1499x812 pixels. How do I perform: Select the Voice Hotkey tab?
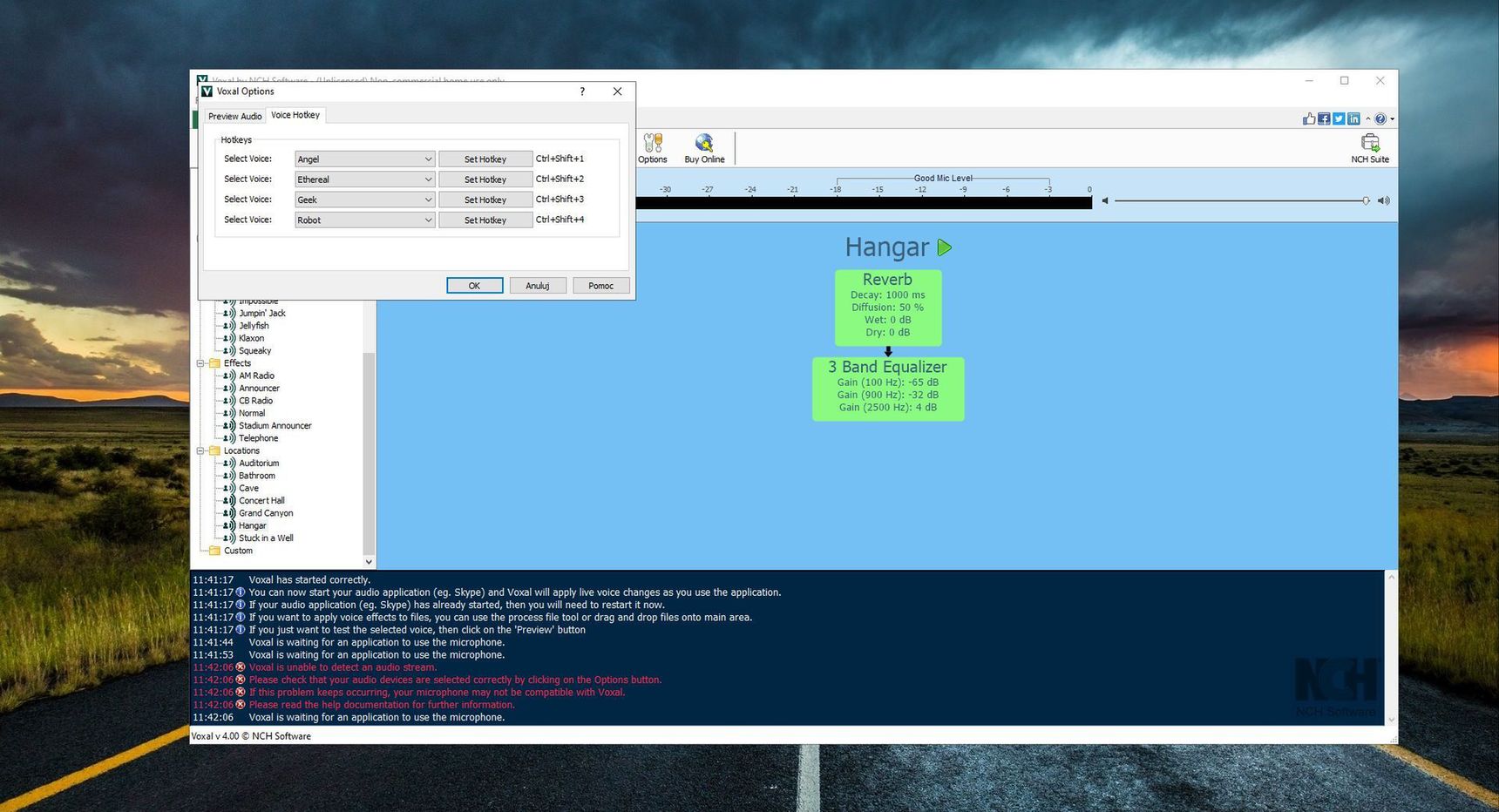pyautogui.click(x=295, y=115)
